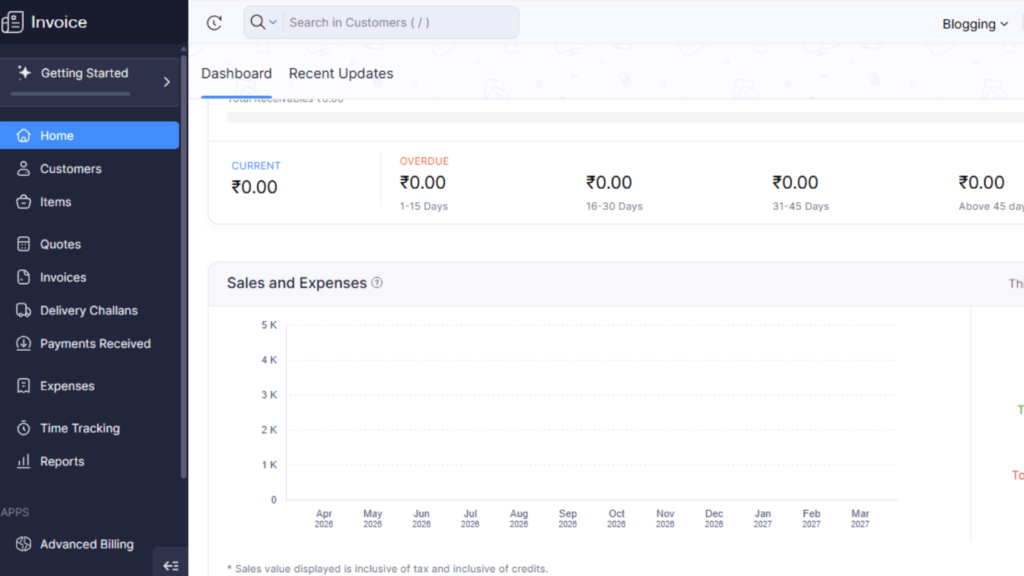1024x576 pixels.
Task: Open recent activity history clock icon
Action: coord(214,23)
